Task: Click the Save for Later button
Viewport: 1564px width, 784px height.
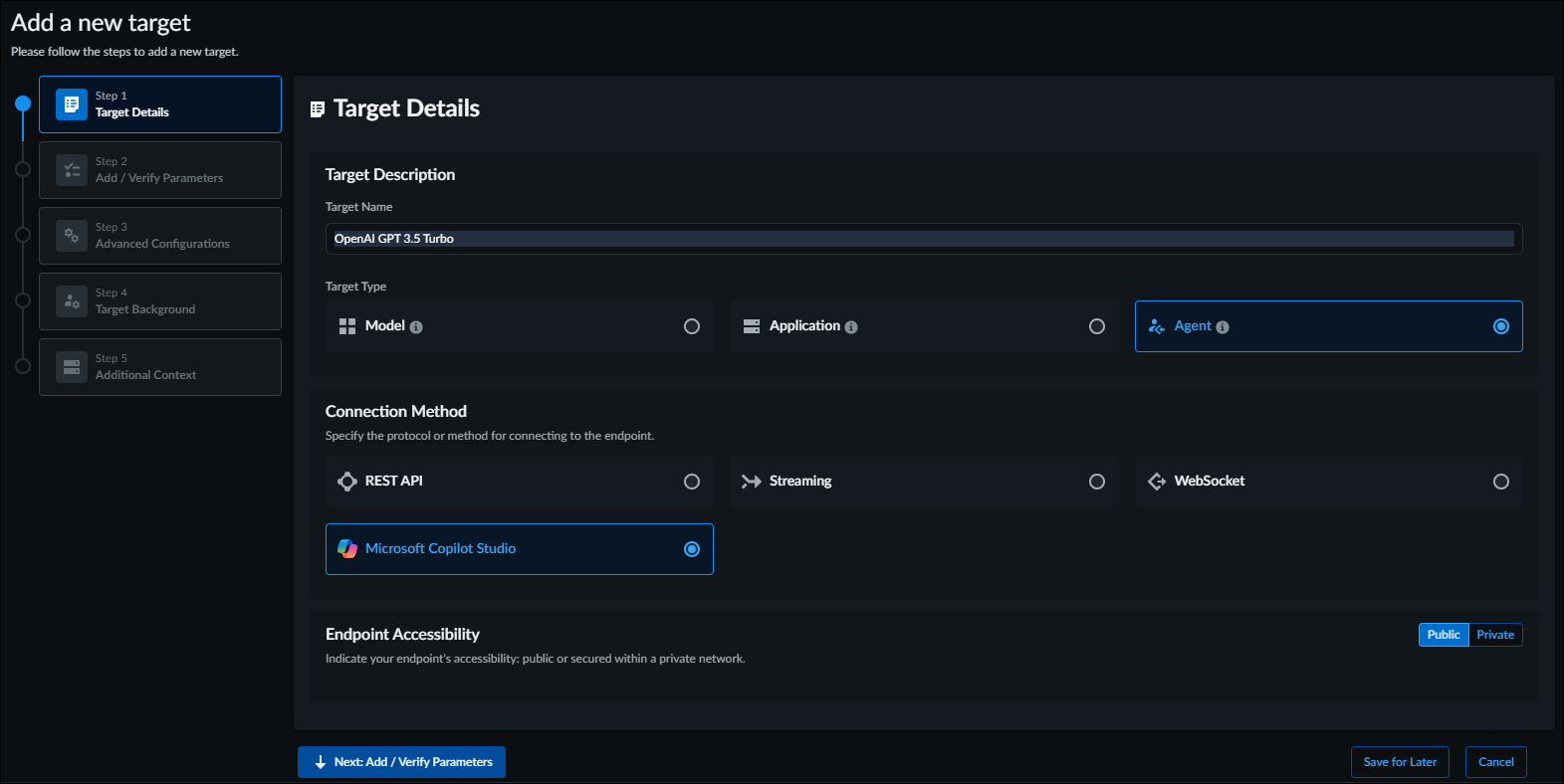Action: [1399, 762]
